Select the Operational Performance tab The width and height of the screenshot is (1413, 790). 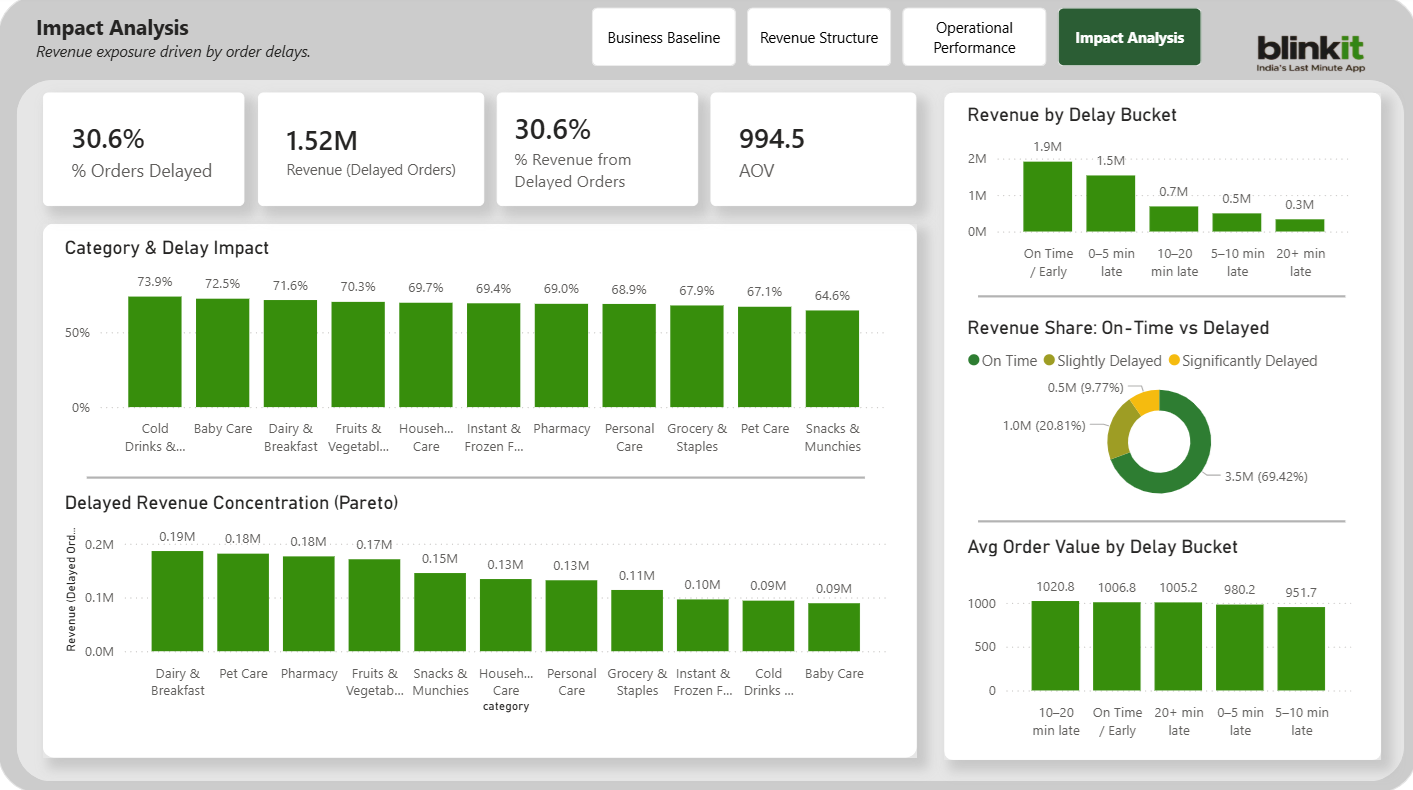[973, 36]
